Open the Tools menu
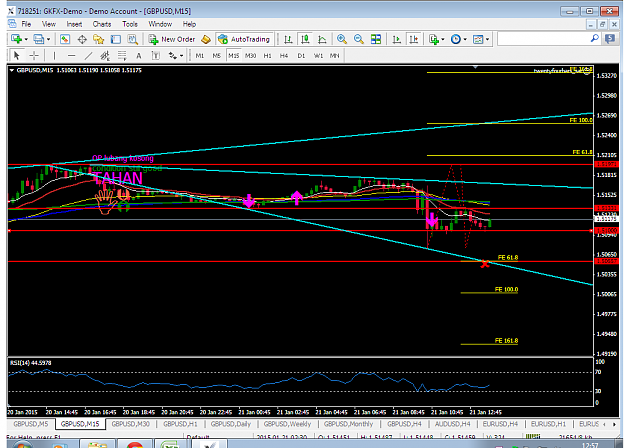This screenshot has width=625, height=448. [x=130, y=24]
